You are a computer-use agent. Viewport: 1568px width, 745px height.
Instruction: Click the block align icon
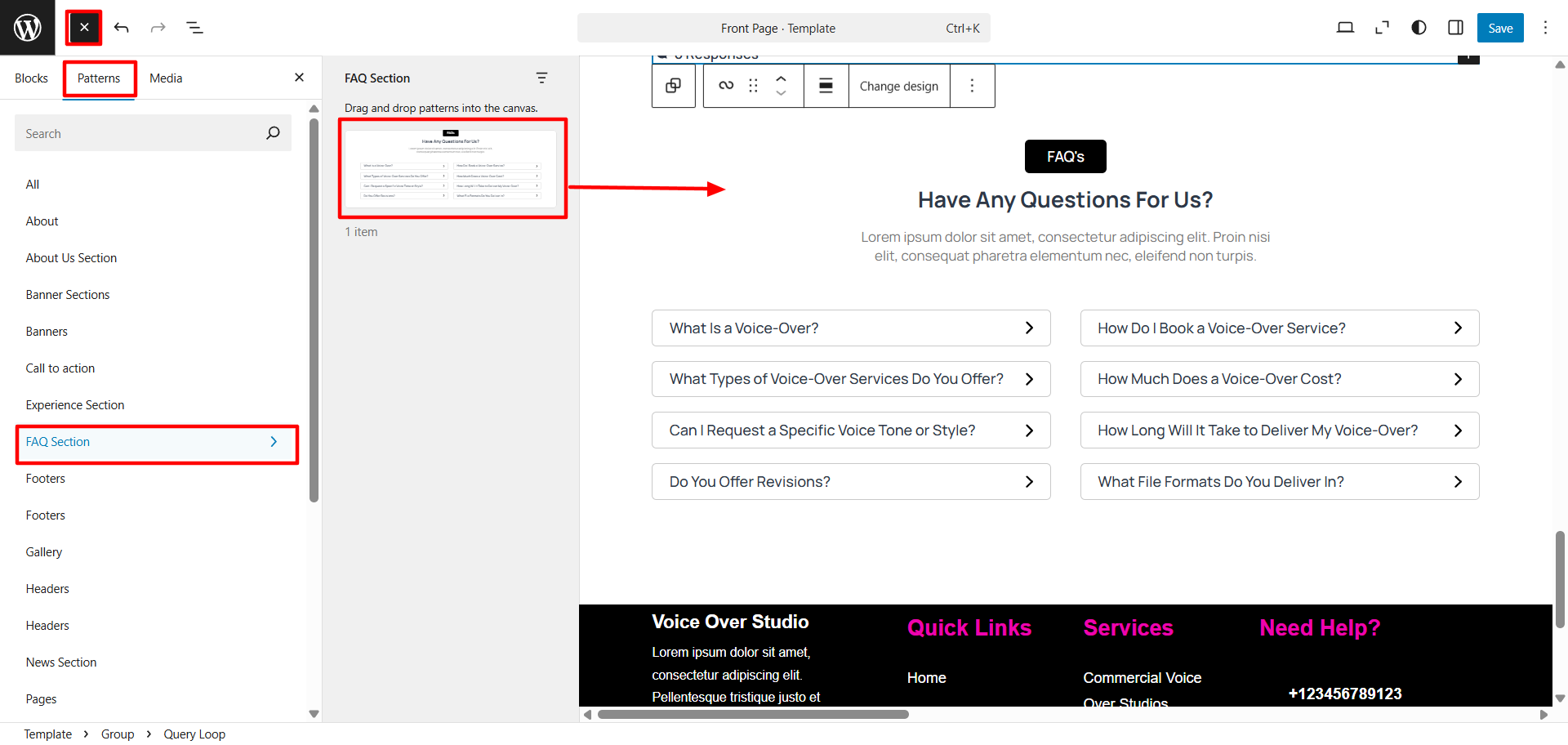click(826, 86)
